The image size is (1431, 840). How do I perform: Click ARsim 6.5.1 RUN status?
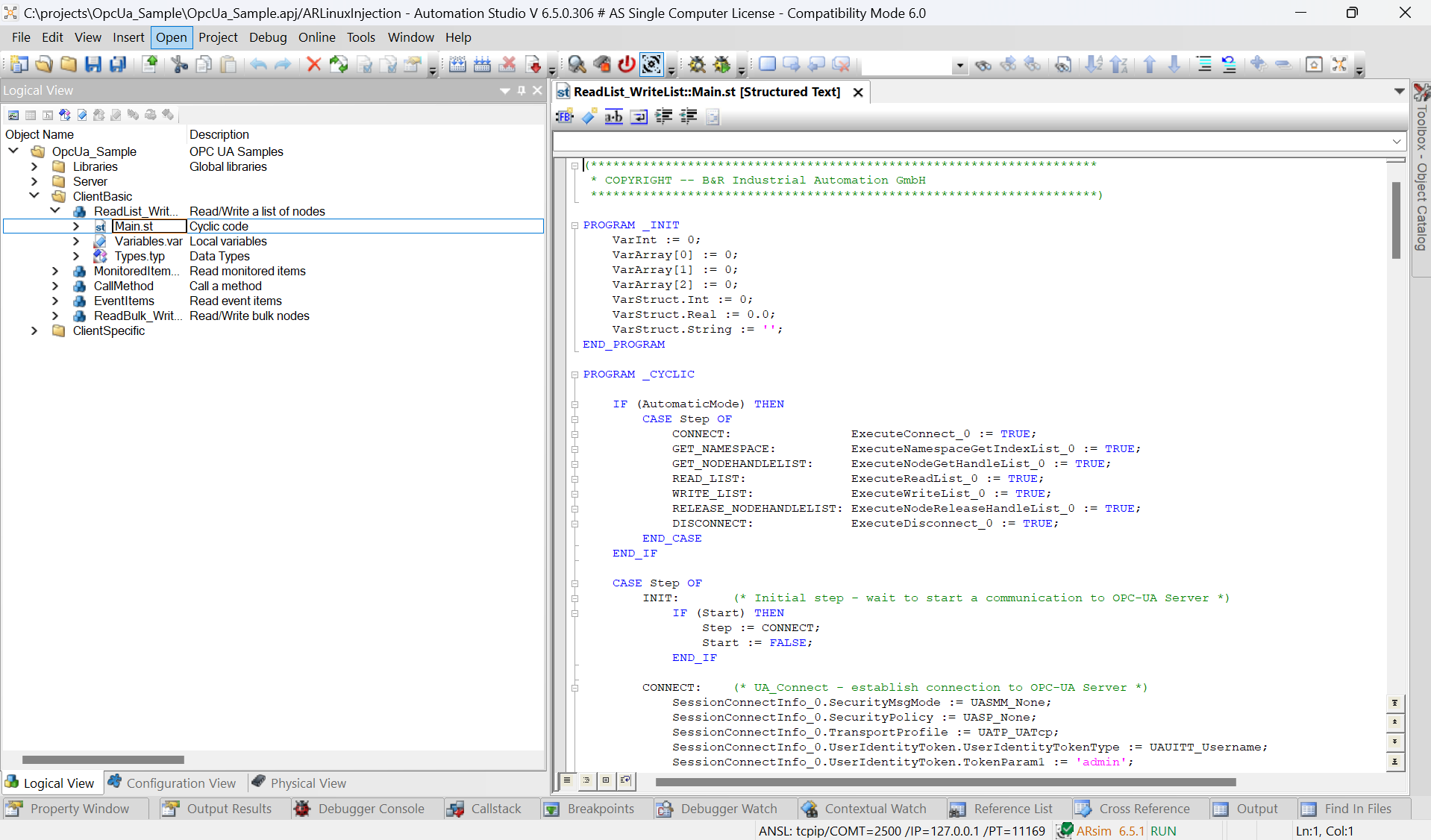pyautogui.click(x=1117, y=830)
